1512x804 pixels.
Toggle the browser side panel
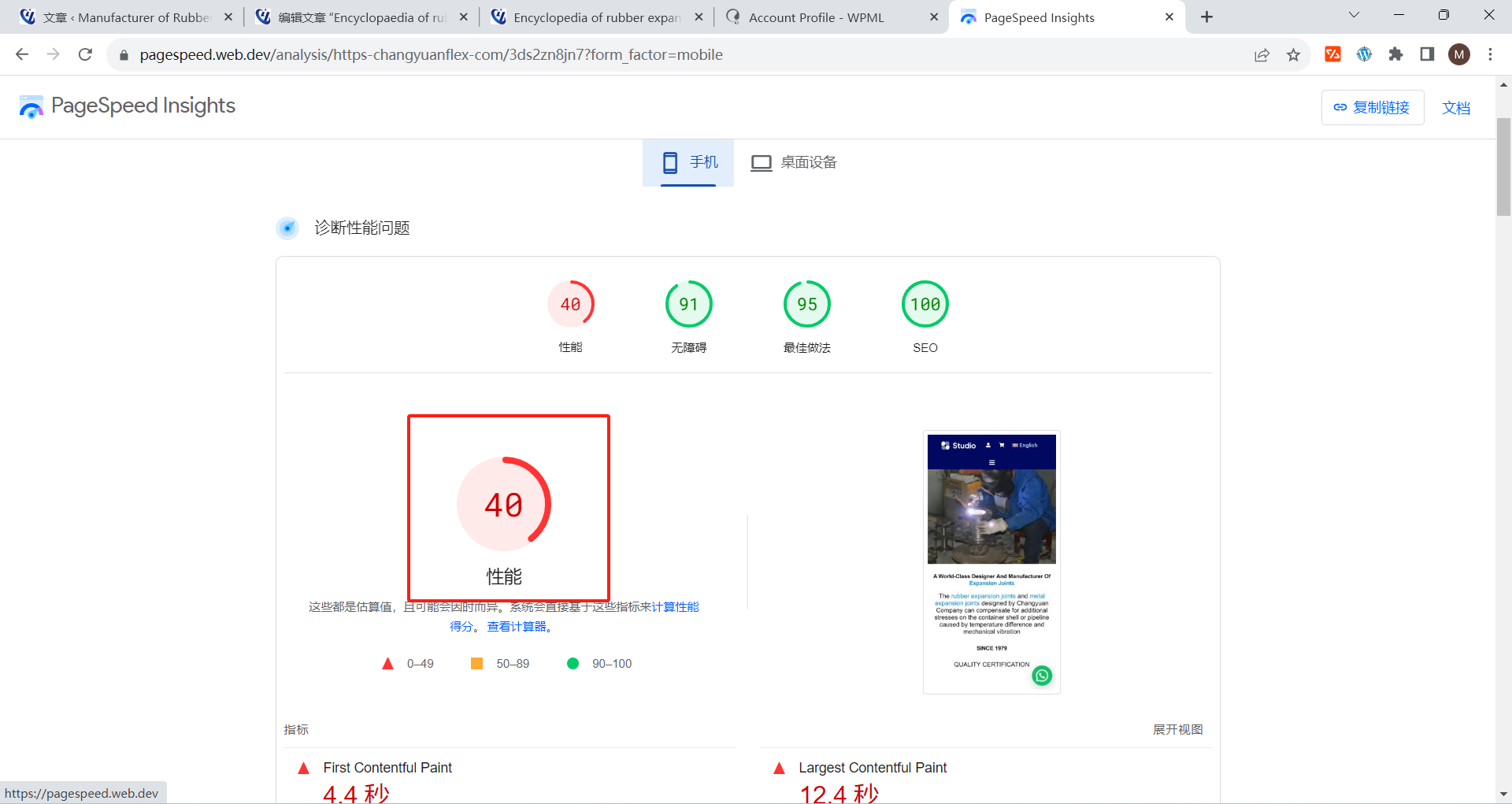point(1427,54)
